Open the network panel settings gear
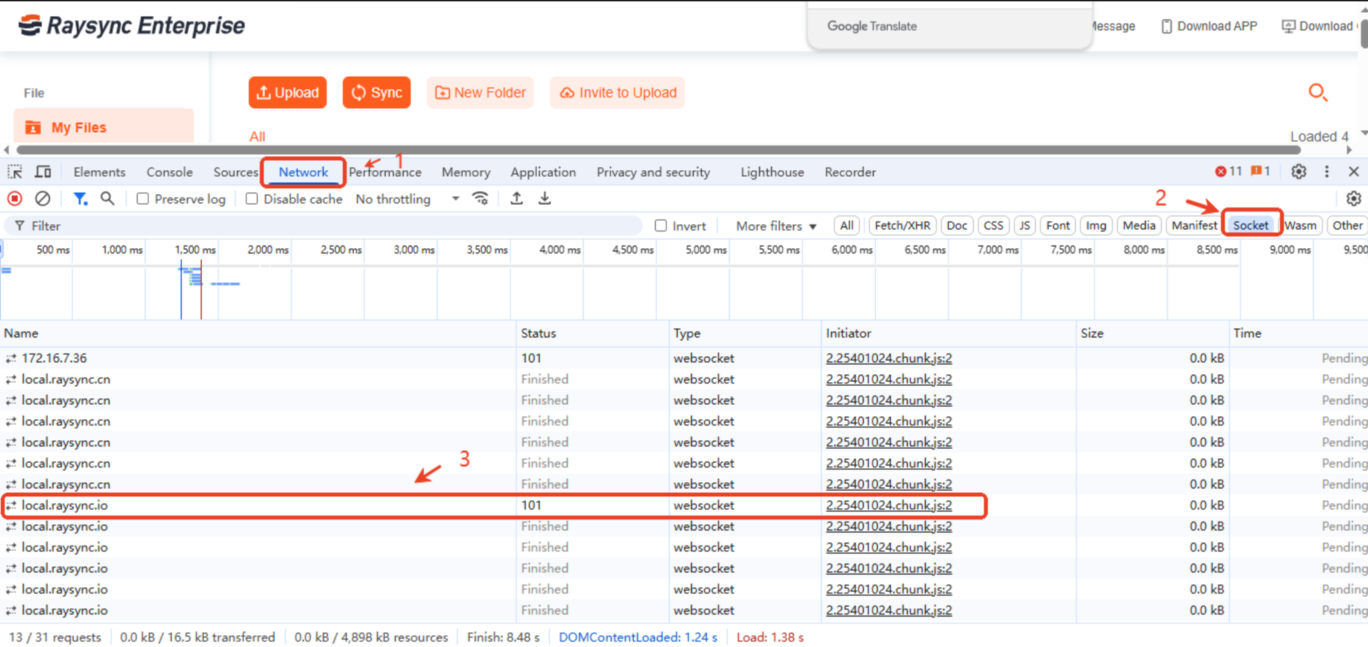1368x647 pixels. (1354, 199)
